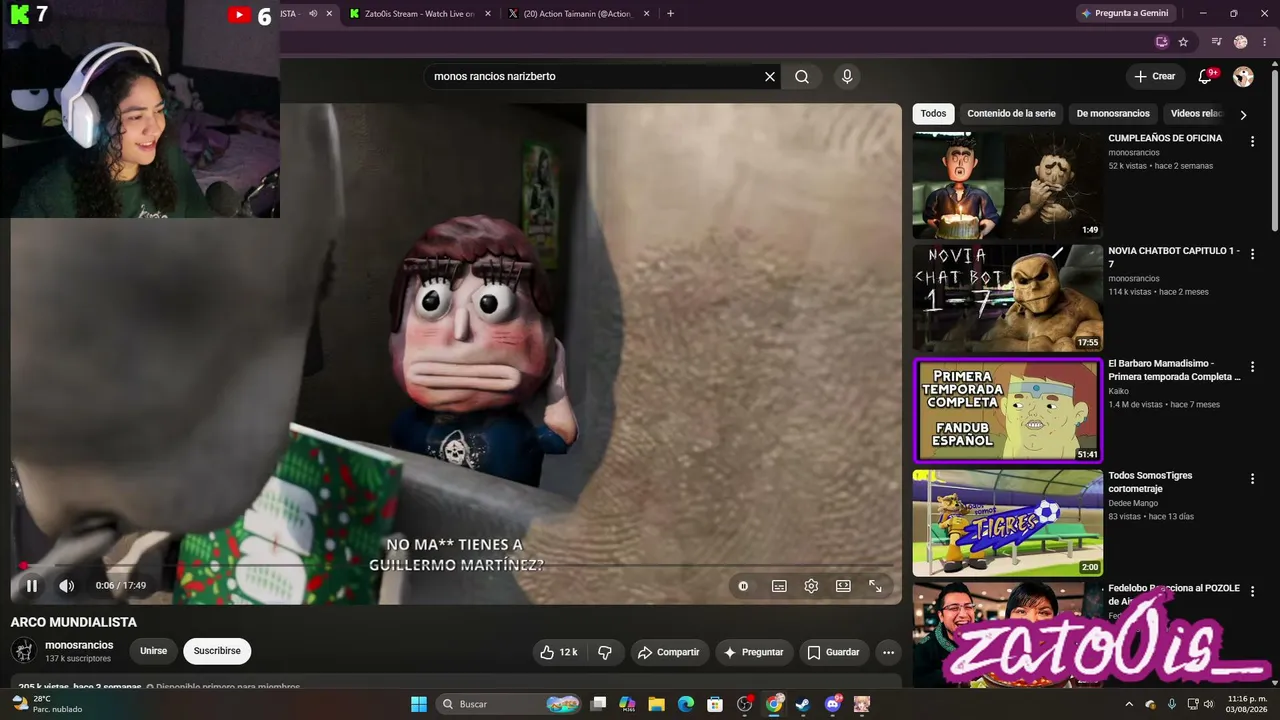Toggle subtitles in the video player

pyautogui.click(x=779, y=586)
